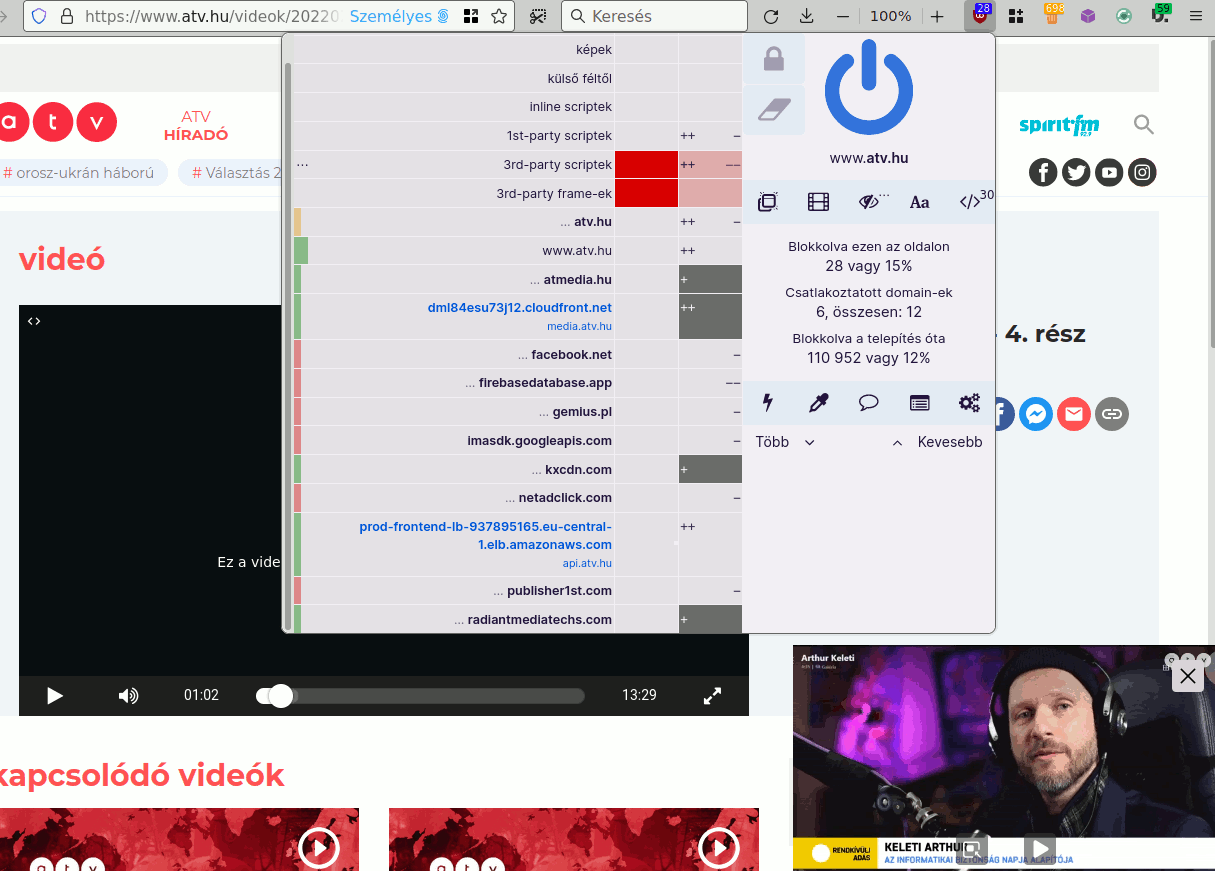Open the ATV Instagram page icon

(x=1142, y=173)
